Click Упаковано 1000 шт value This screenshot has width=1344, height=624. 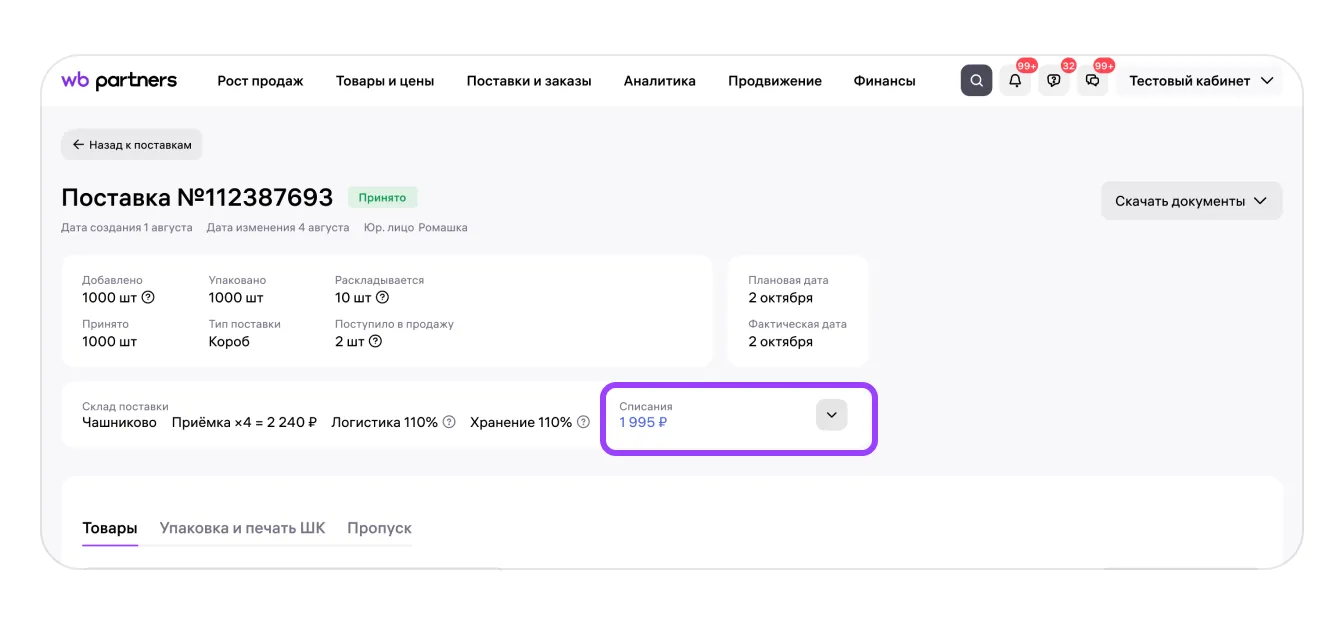236,297
